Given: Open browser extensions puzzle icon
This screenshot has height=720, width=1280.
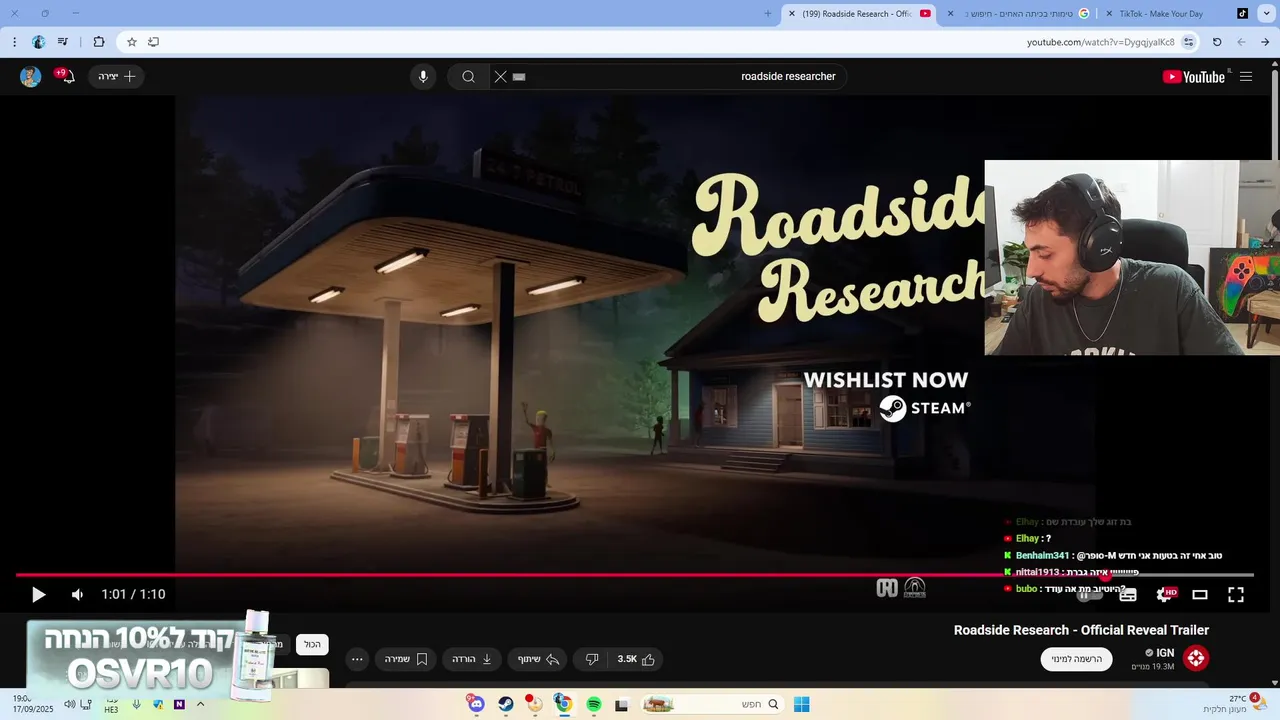Looking at the screenshot, I should [99, 42].
